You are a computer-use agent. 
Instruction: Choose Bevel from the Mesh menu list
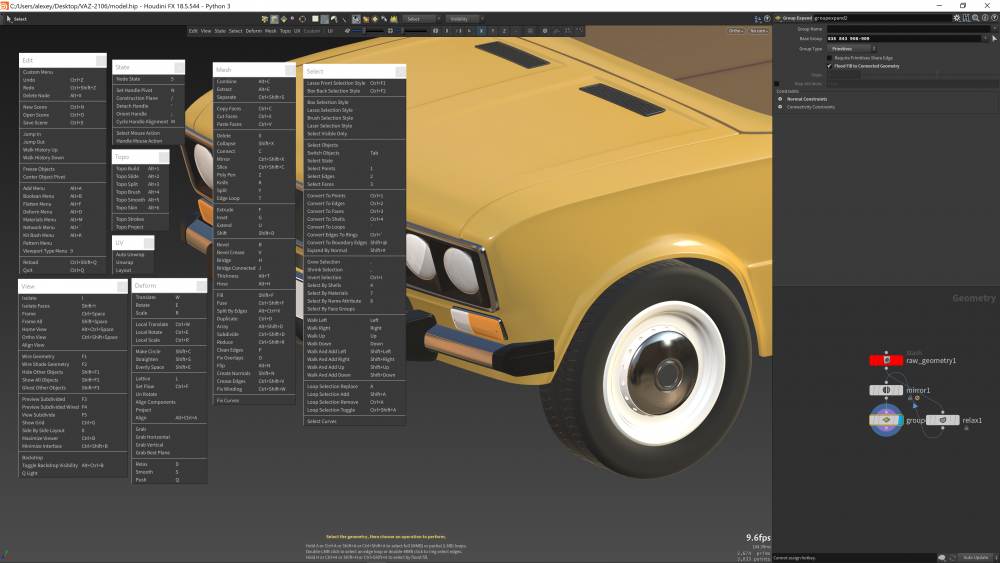click(224, 244)
